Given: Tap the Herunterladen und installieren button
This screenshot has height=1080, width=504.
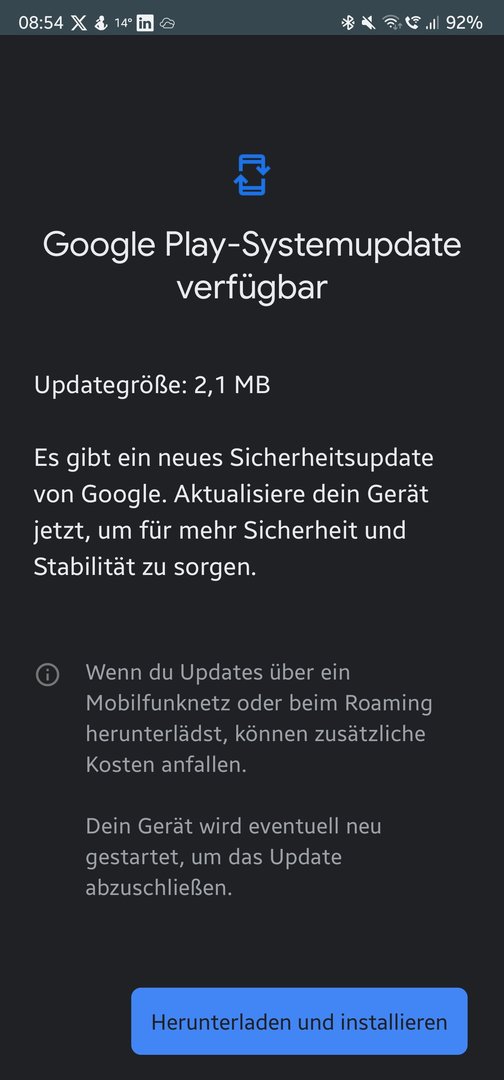Looking at the screenshot, I should coord(299,1021).
